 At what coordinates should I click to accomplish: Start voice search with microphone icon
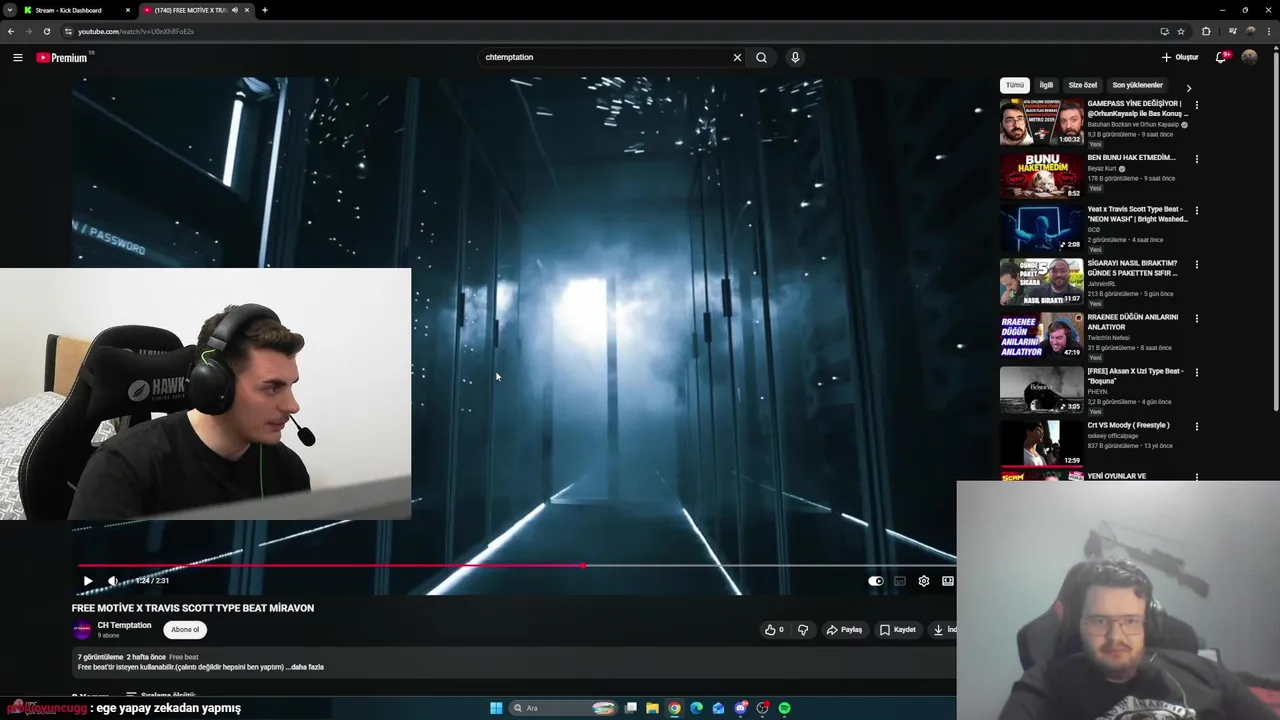coord(795,57)
